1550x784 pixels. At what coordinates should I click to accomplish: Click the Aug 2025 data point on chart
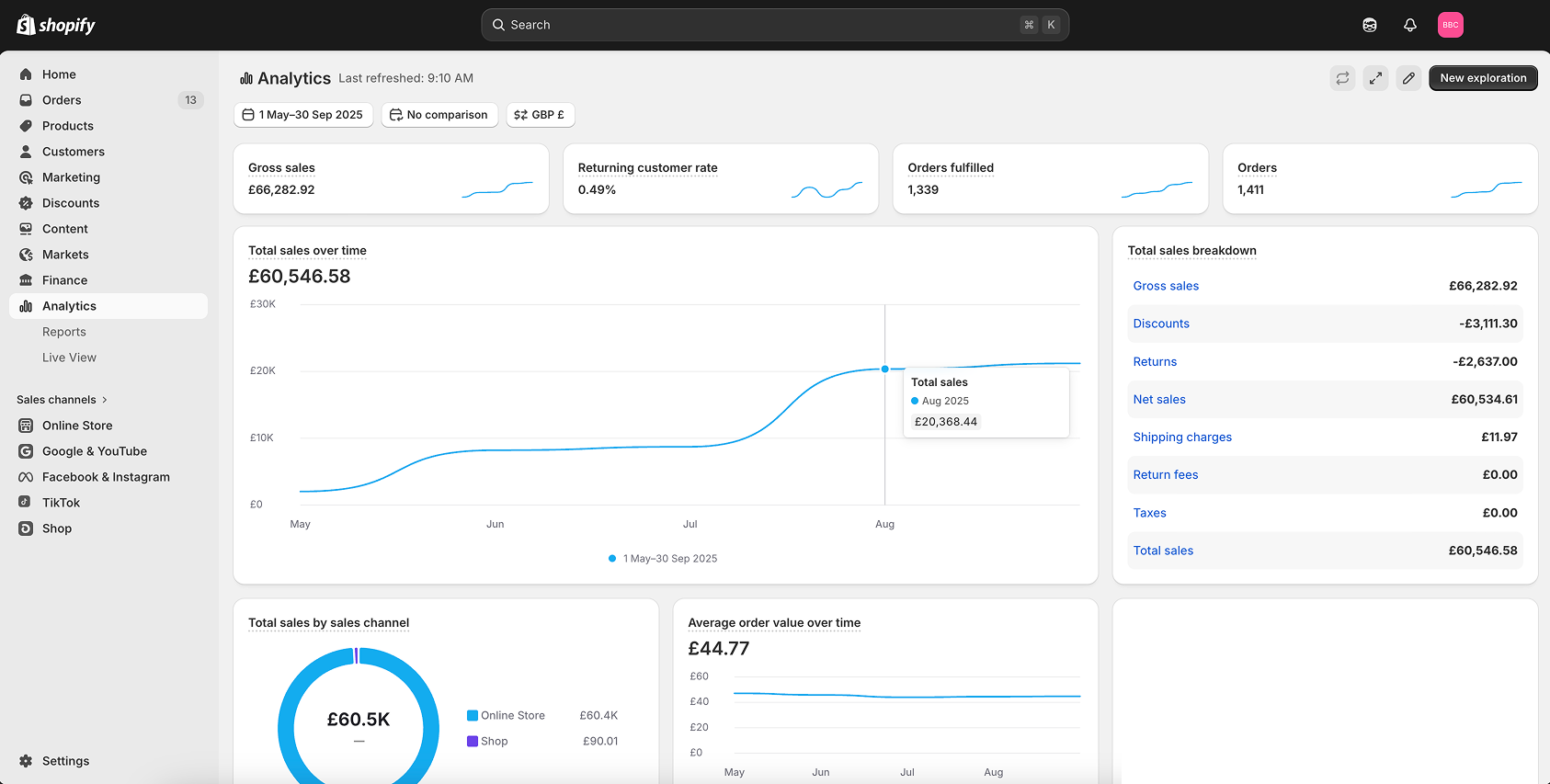885,369
